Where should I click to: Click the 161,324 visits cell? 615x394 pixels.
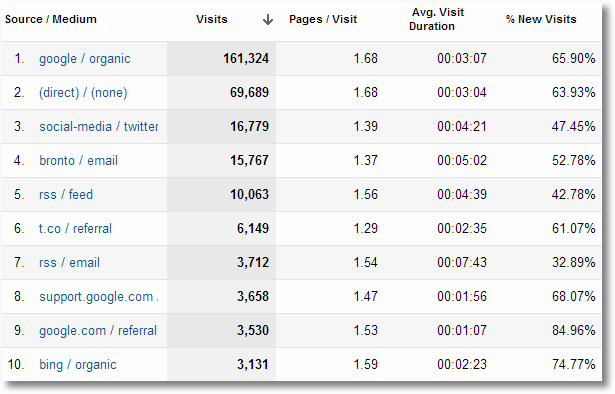[x=246, y=59]
